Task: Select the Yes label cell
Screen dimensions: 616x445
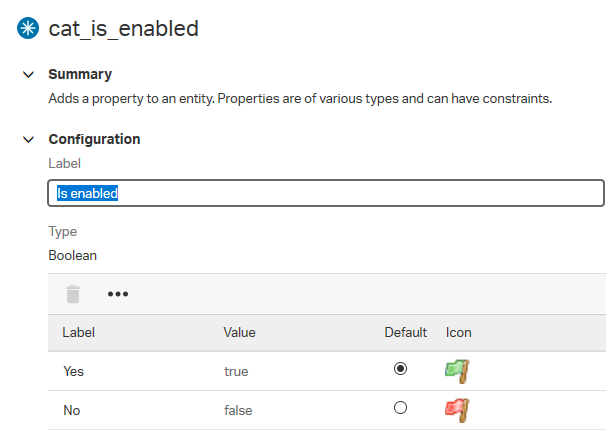Action: pyautogui.click(x=73, y=371)
